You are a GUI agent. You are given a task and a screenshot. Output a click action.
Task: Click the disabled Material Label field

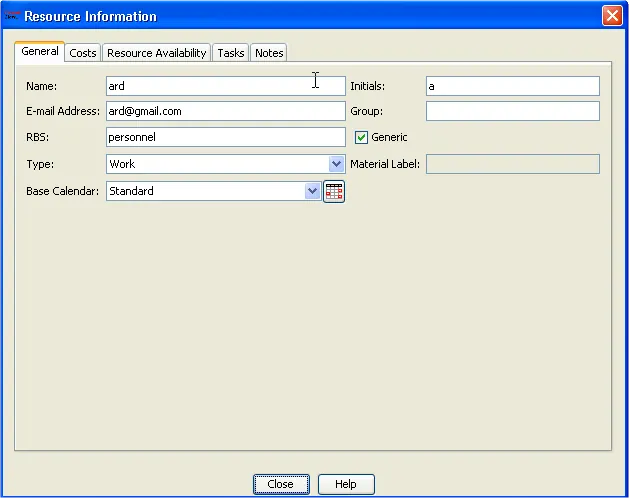tap(513, 164)
